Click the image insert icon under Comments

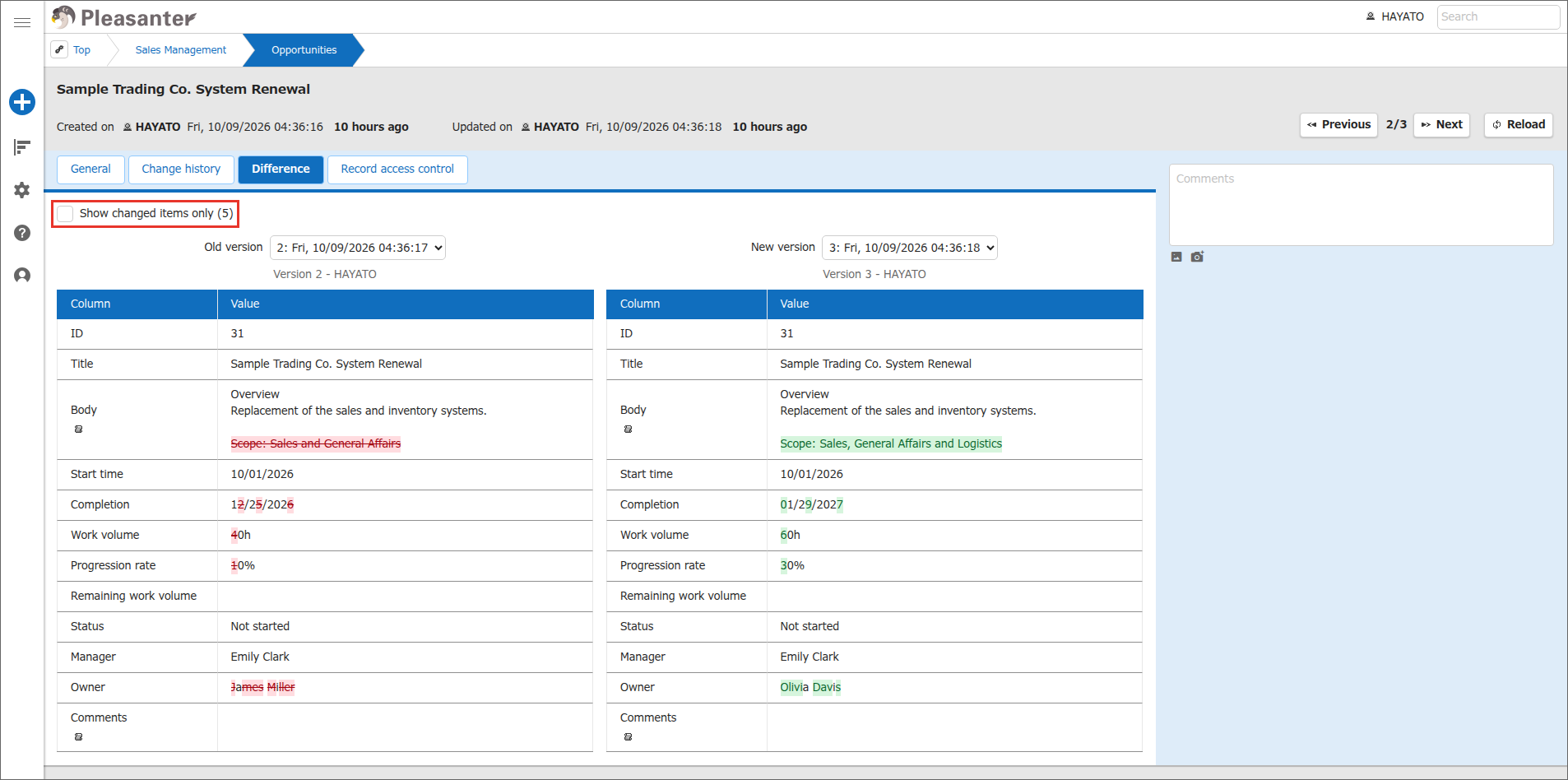(x=1176, y=257)
